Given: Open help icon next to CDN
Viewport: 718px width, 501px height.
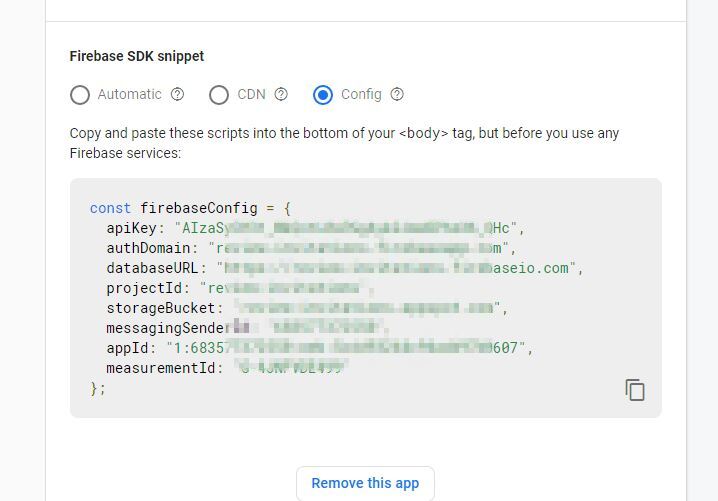Looking at the screenshot, I should tap(281, 95).
